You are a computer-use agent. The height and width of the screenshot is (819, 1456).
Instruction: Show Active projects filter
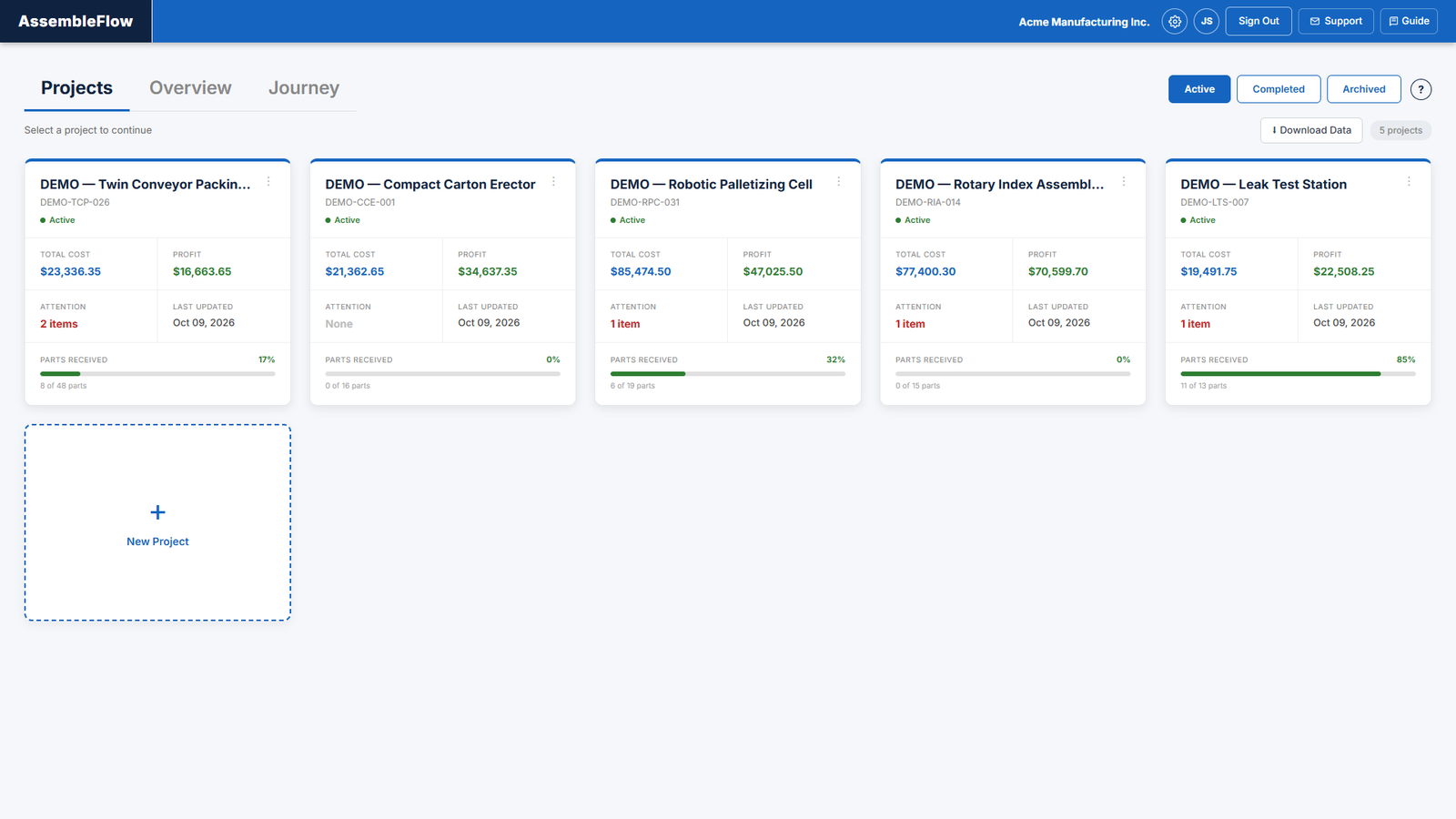[x=1199, y=89]
